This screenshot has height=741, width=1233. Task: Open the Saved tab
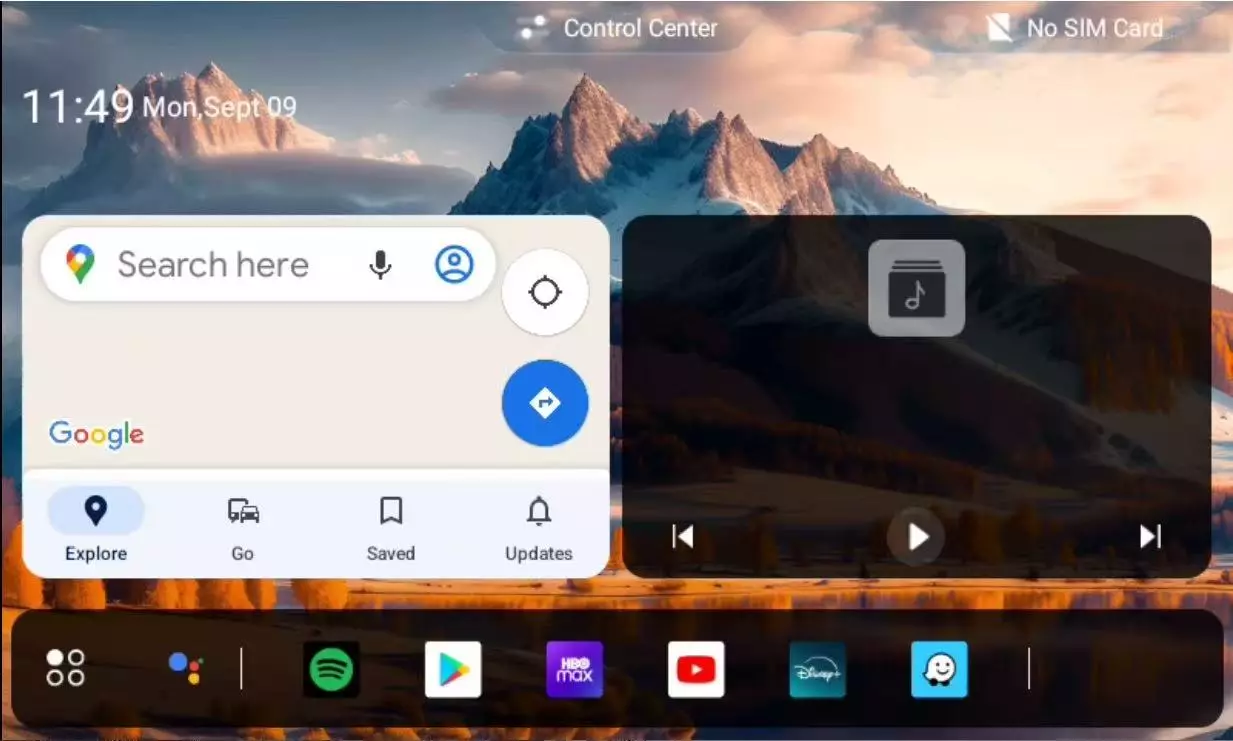(x=391, y=526)
